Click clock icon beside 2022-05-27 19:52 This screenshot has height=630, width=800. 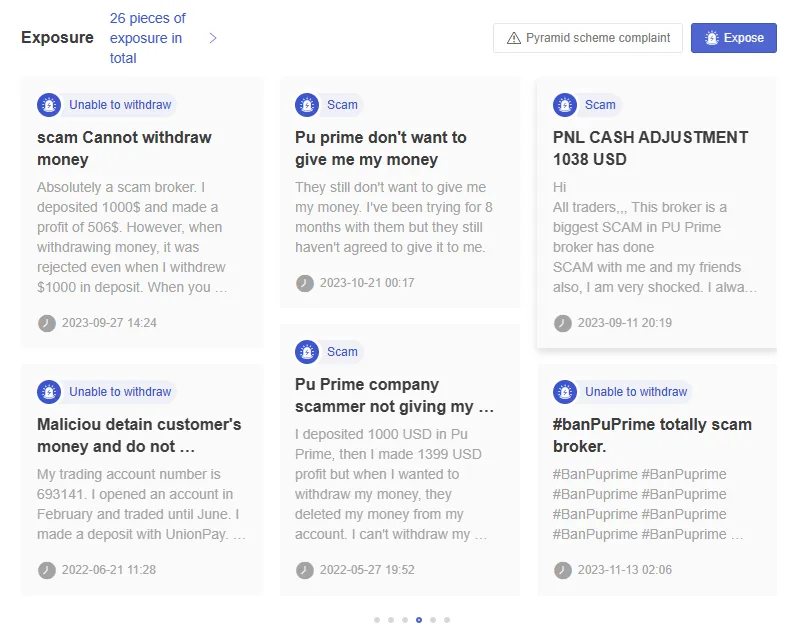(305, 570)
